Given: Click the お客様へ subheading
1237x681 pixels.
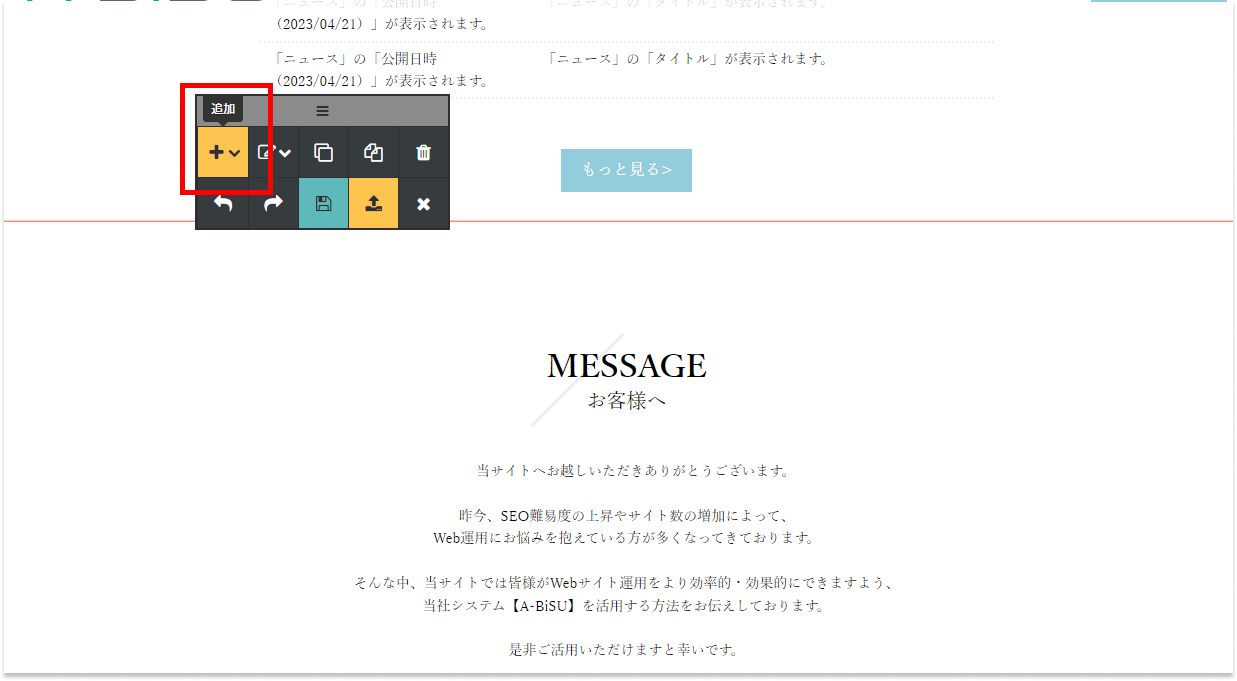Looking at the screenshot, I should coord(627,401).
